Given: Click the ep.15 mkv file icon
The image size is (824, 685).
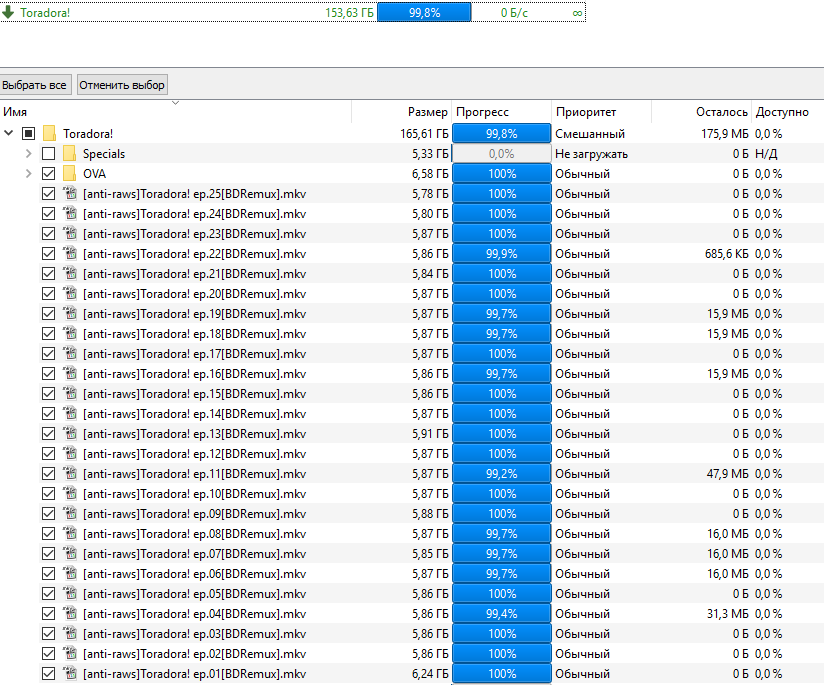Looking at the screenshot, I should tap(70, 393).
